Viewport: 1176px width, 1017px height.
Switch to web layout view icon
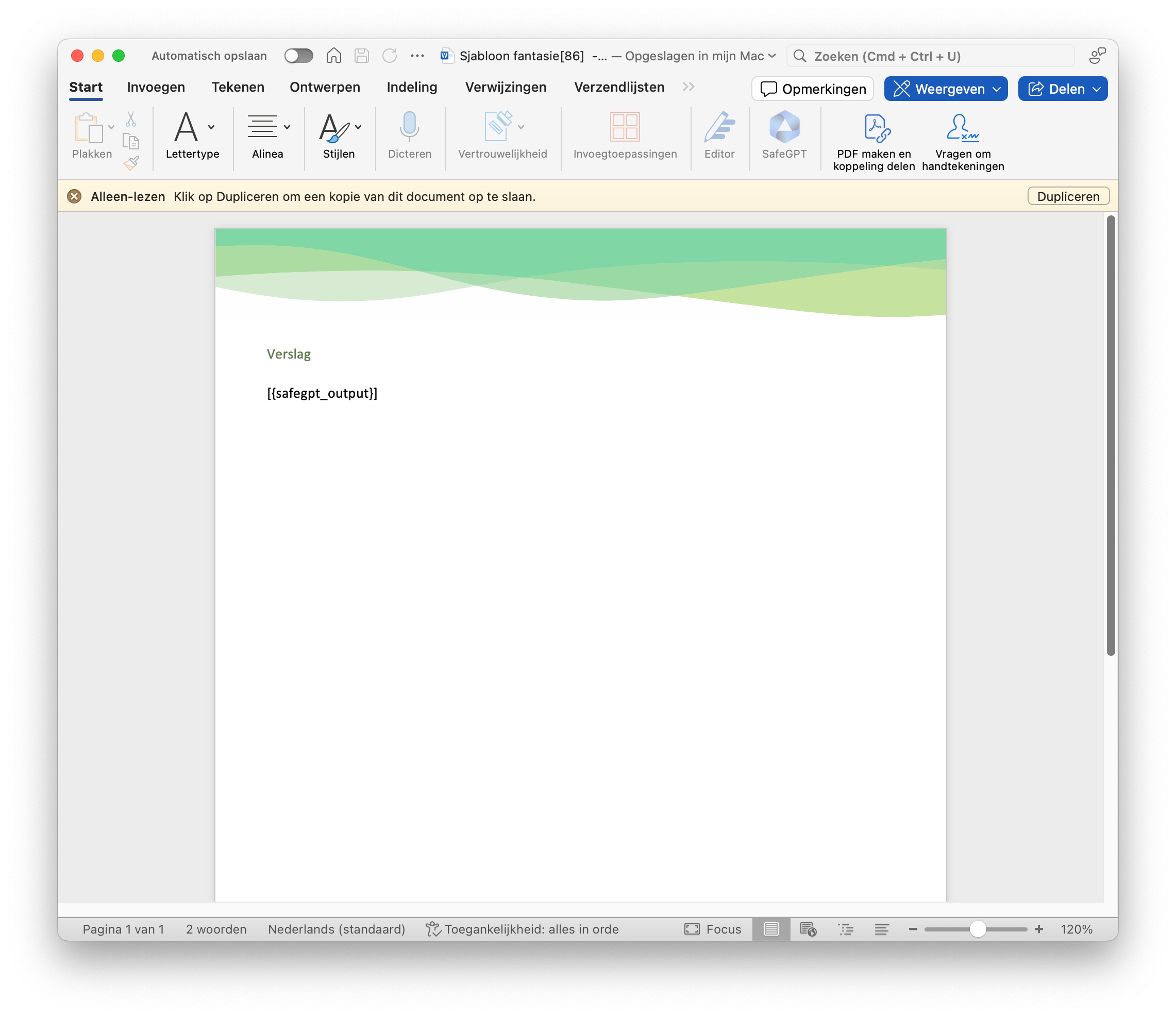pyautogui.click(x=808, y=929)
